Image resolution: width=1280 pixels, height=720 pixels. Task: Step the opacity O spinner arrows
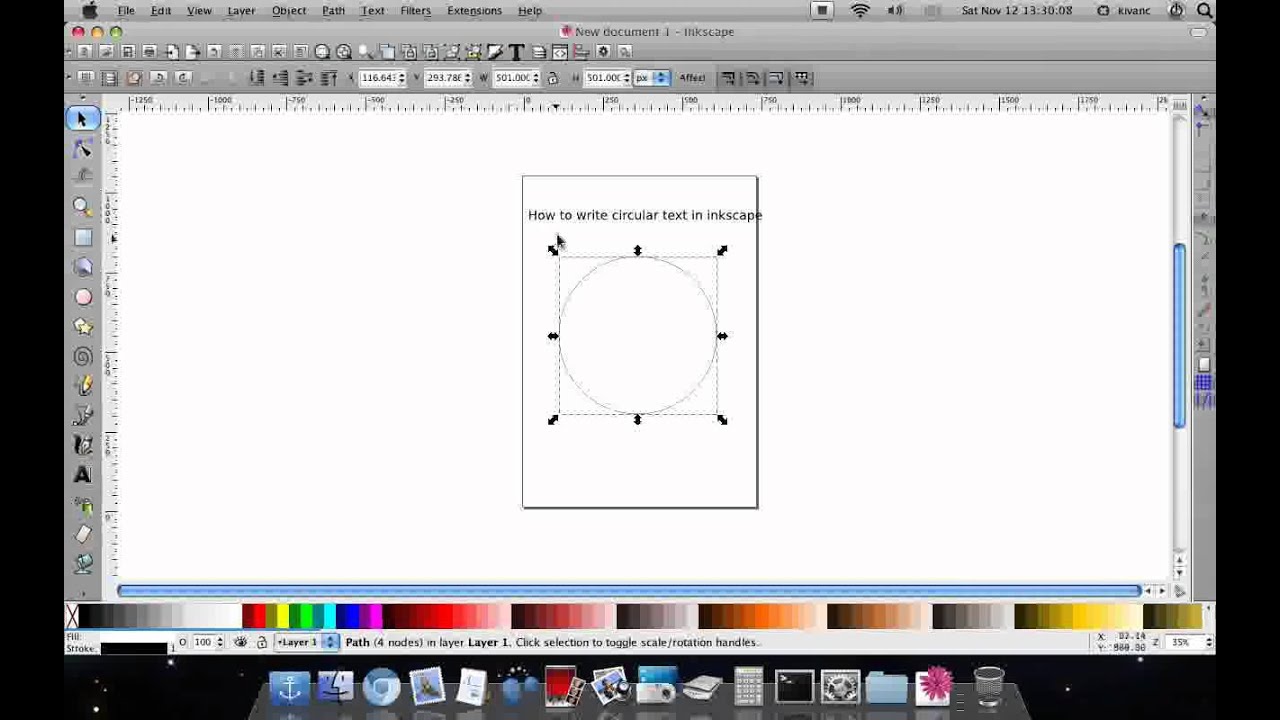point(221,642)
